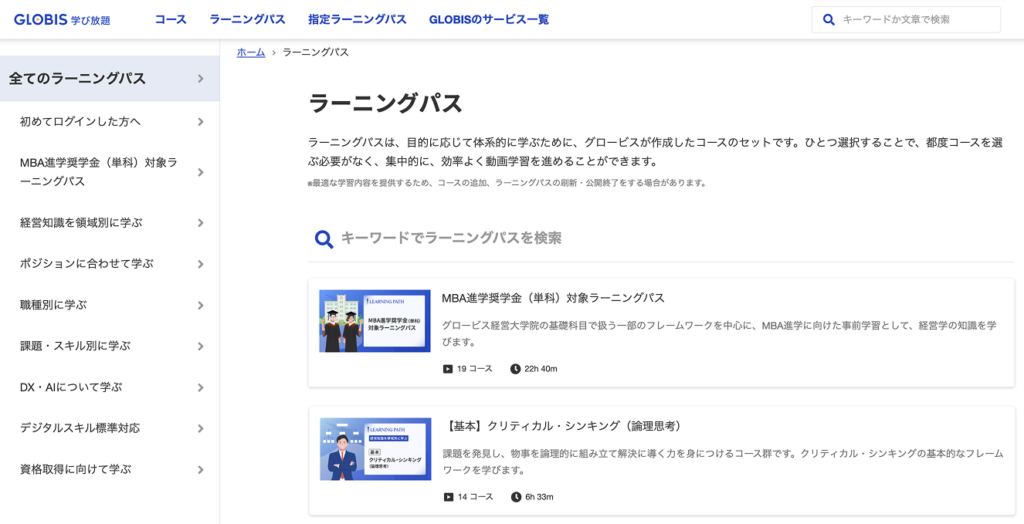
Task: Click the video icon next to 14 コース
Action: point(448,497)
